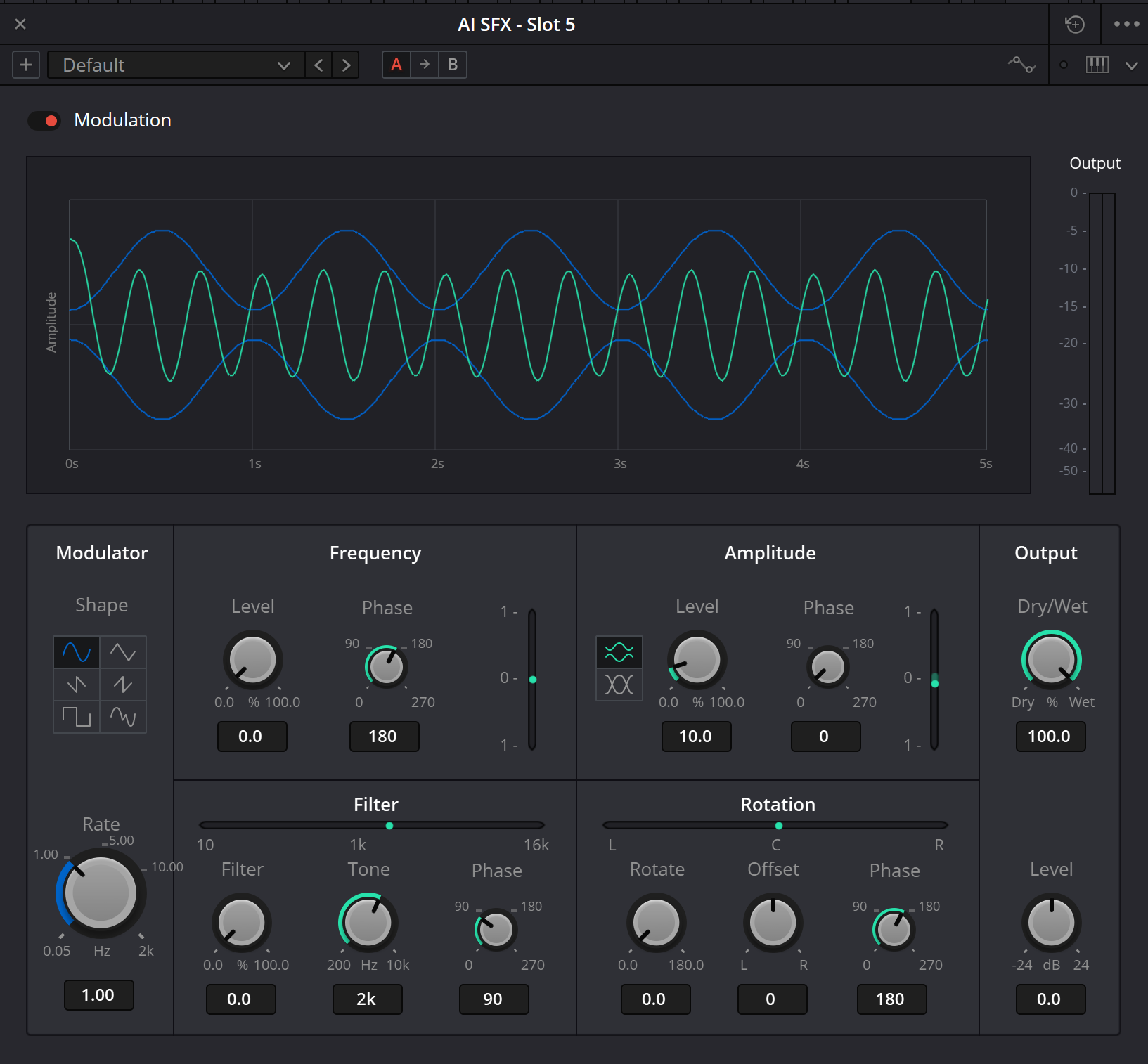Click the Frequency vertical slider handle
Screen dimensions: 1148x1064
533,680
